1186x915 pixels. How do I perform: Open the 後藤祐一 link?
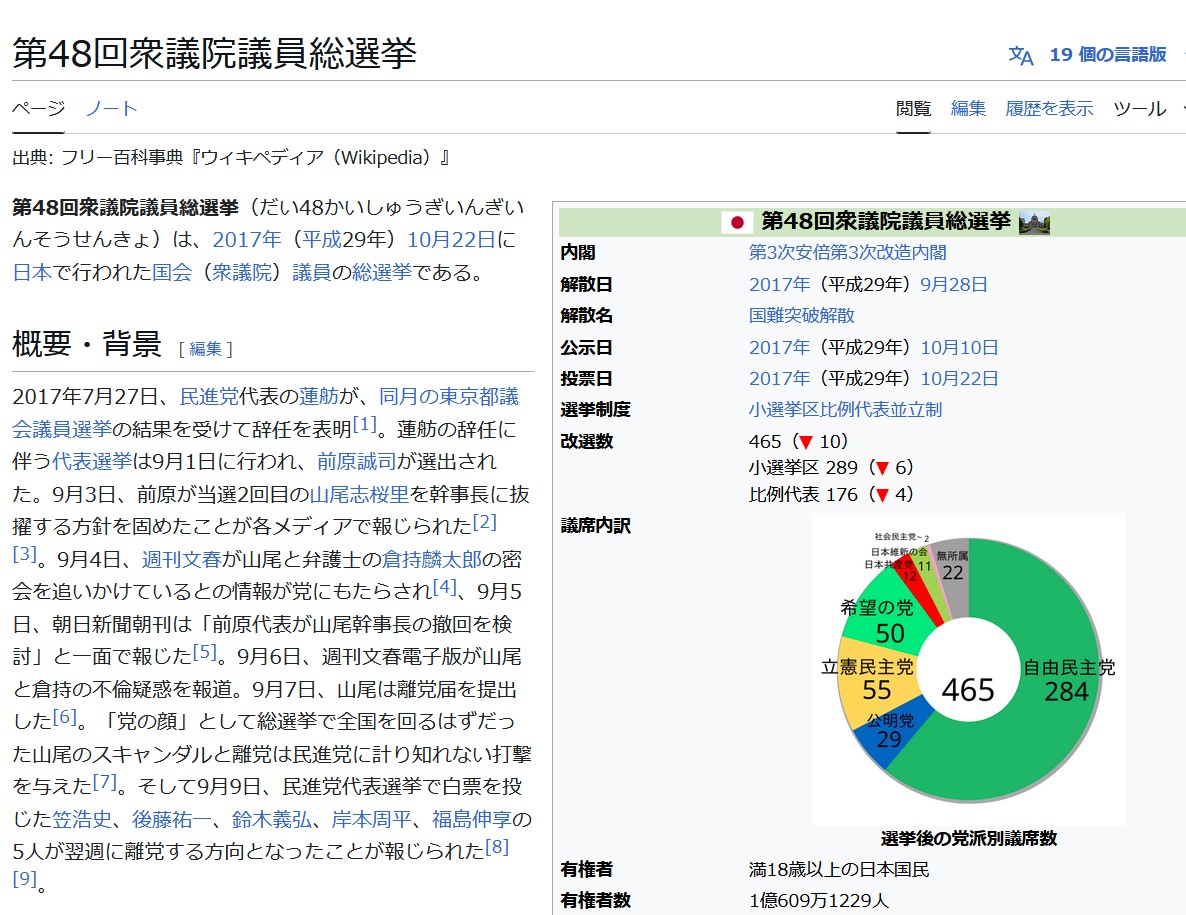coord(172,819)
